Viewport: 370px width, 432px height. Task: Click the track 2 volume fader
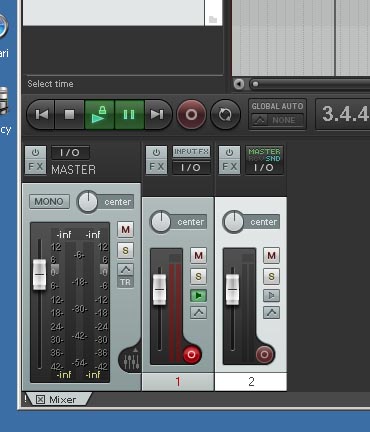click(x=232, y=289)
